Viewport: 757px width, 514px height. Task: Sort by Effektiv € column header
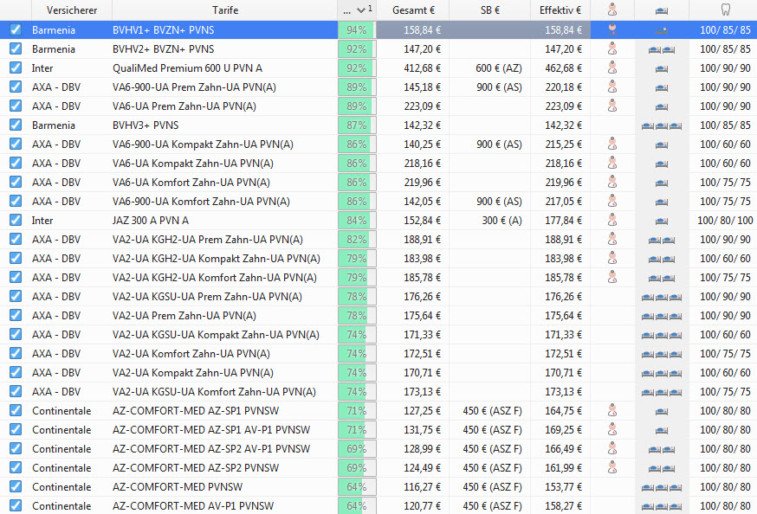pos(560,10)
